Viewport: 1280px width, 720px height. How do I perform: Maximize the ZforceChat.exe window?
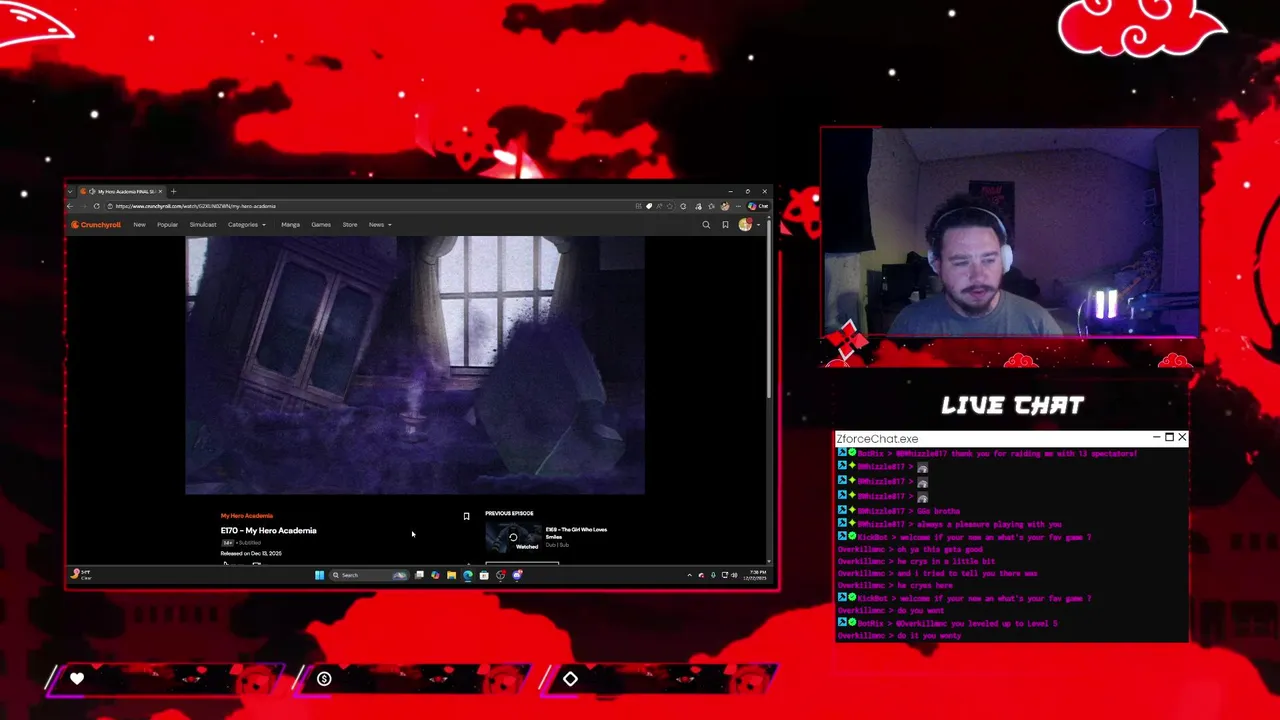pos(1169,438)
